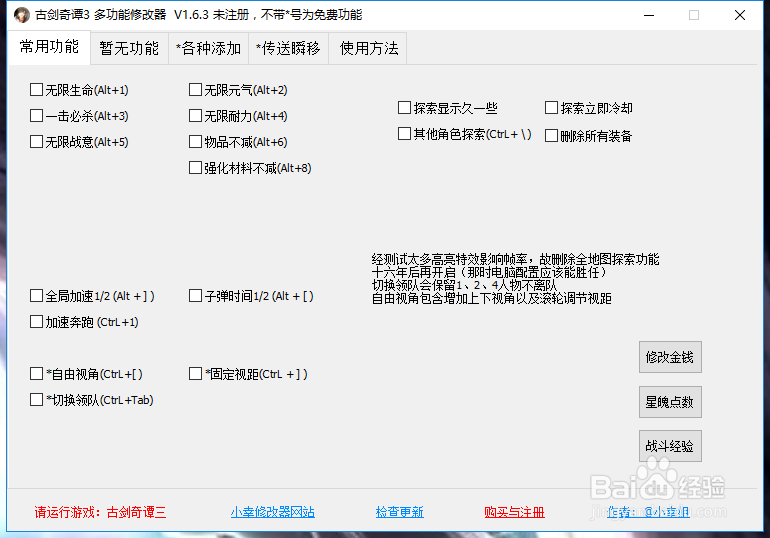Image resolution: width=770 pixels, height=538 pixels.
Task: Switch to the *传送瞬移 tab
Action: click(288, 48)
